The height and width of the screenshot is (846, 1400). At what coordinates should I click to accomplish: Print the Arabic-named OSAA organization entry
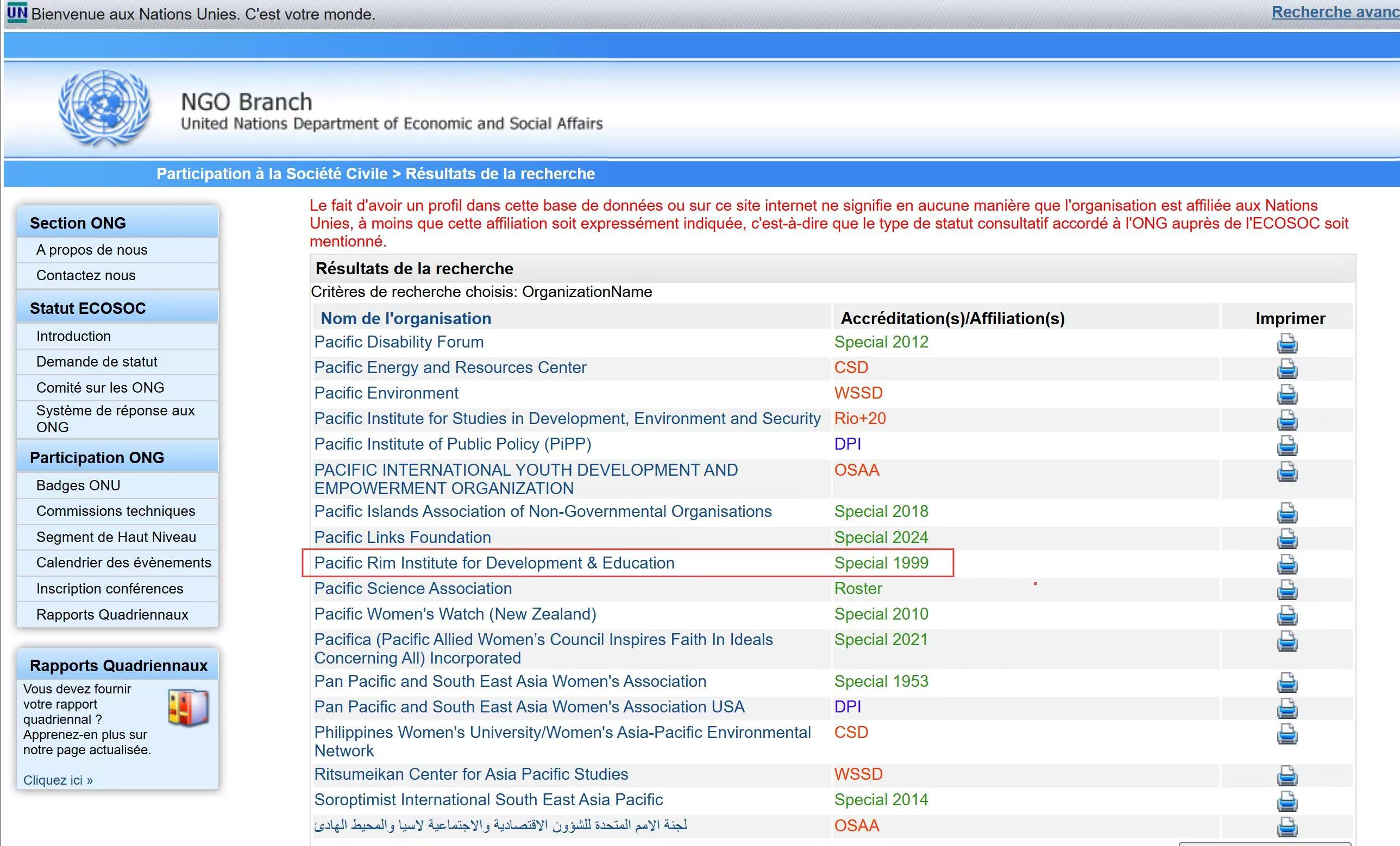pos(1287,826)
